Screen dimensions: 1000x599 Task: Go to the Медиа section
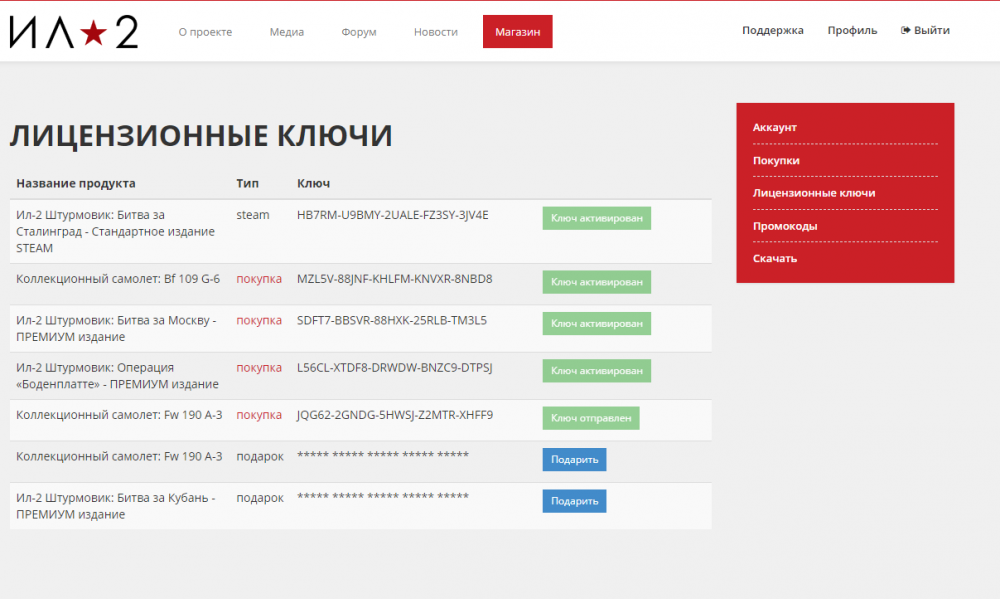point(286,31)
